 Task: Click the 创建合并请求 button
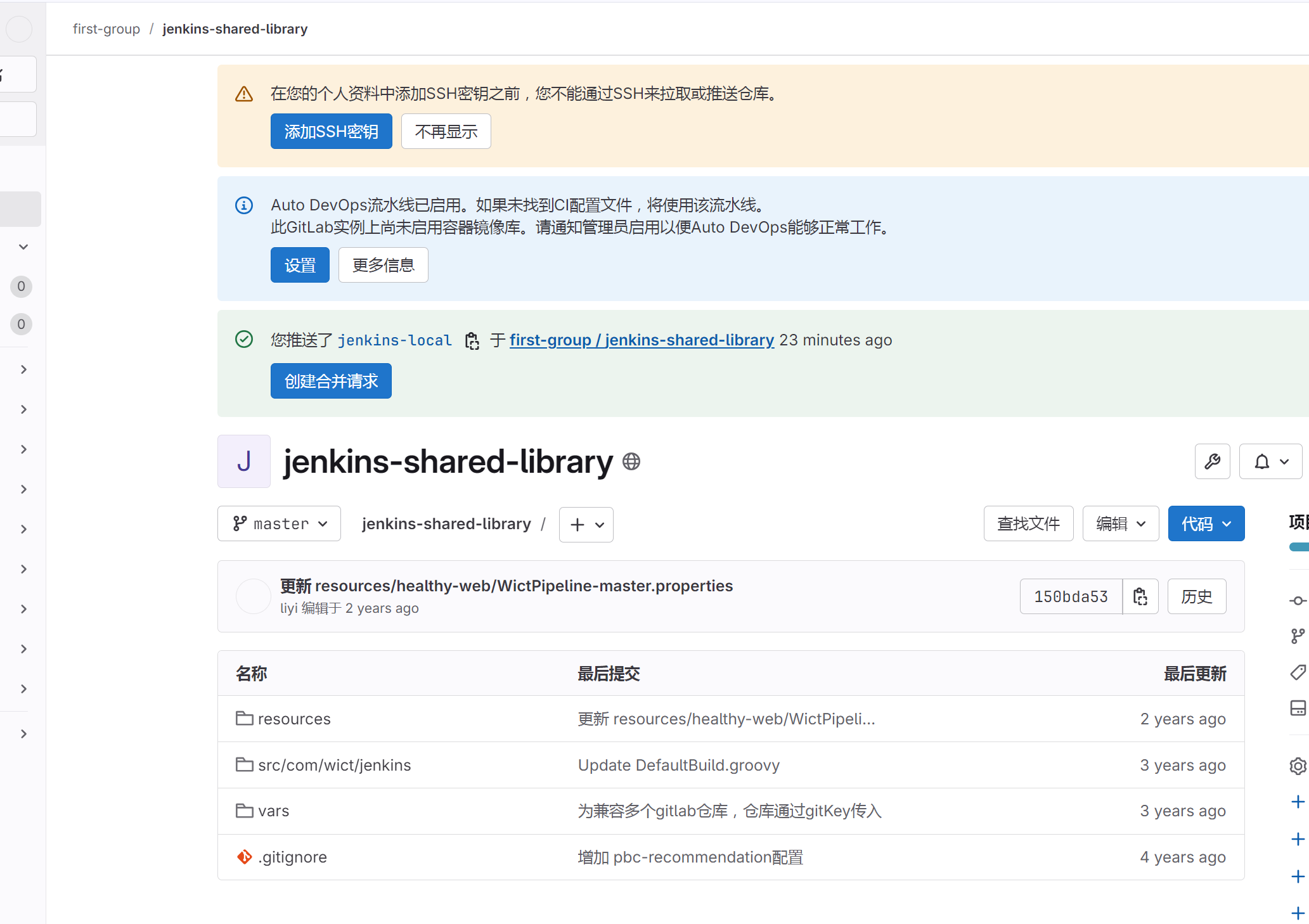tap(331, 381)
